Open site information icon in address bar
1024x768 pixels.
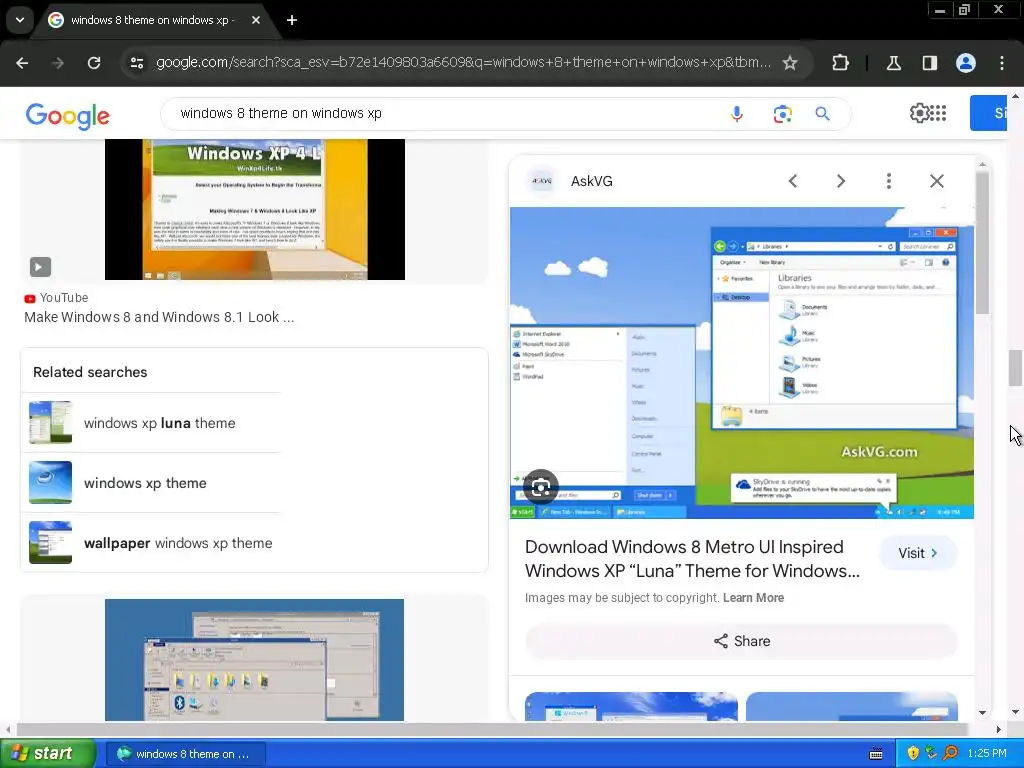pyautogui.click(x=137, y=63)
